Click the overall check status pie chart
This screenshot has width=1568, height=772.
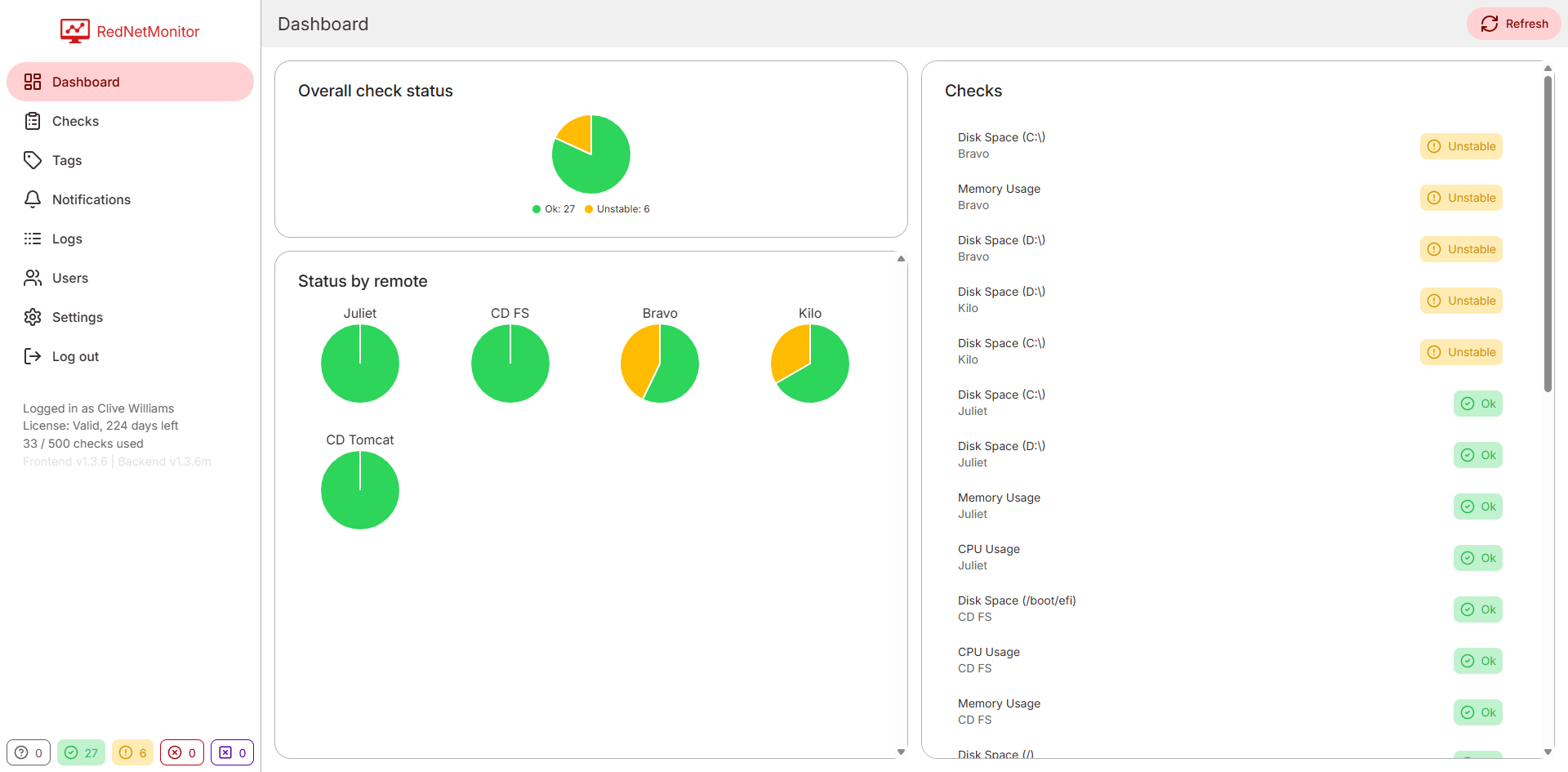[x=591, y=154]
